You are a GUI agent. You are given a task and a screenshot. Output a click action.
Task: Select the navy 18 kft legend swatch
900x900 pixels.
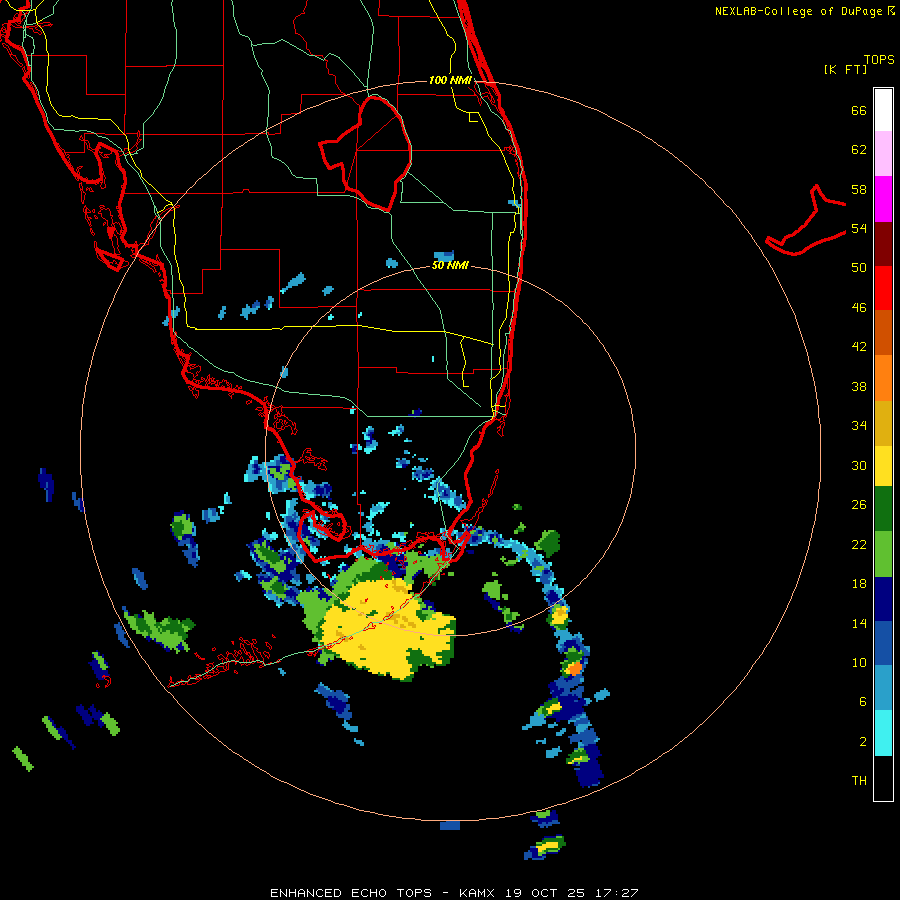(x=883, y=599)
